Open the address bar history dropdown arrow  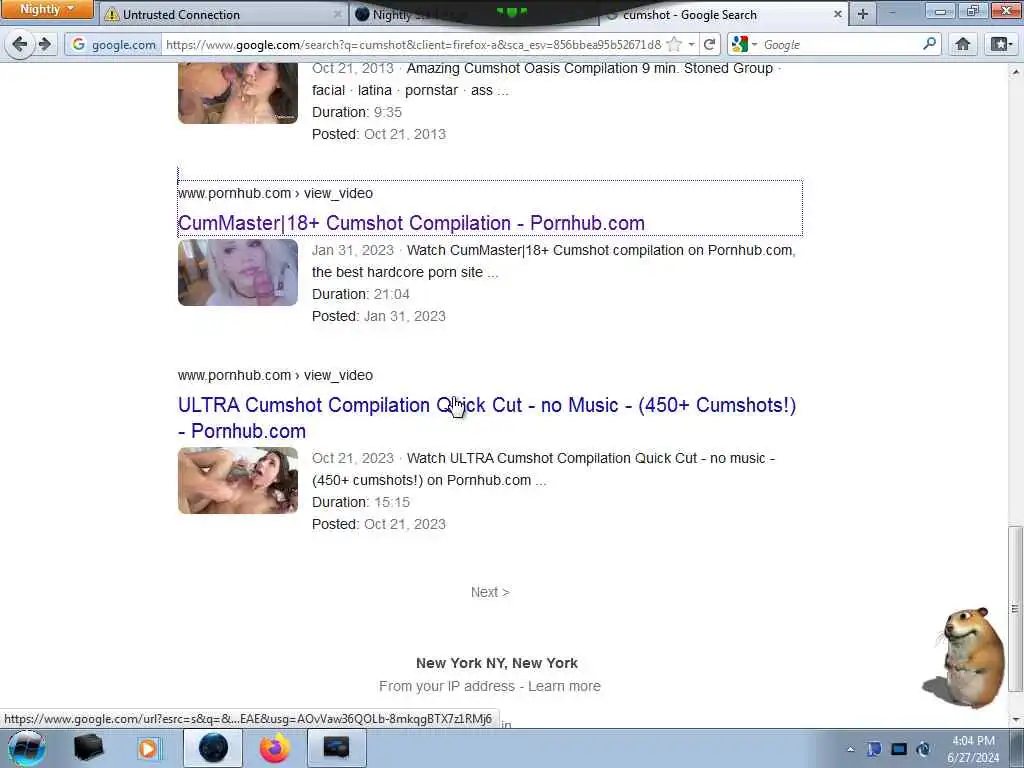point(691,44)
